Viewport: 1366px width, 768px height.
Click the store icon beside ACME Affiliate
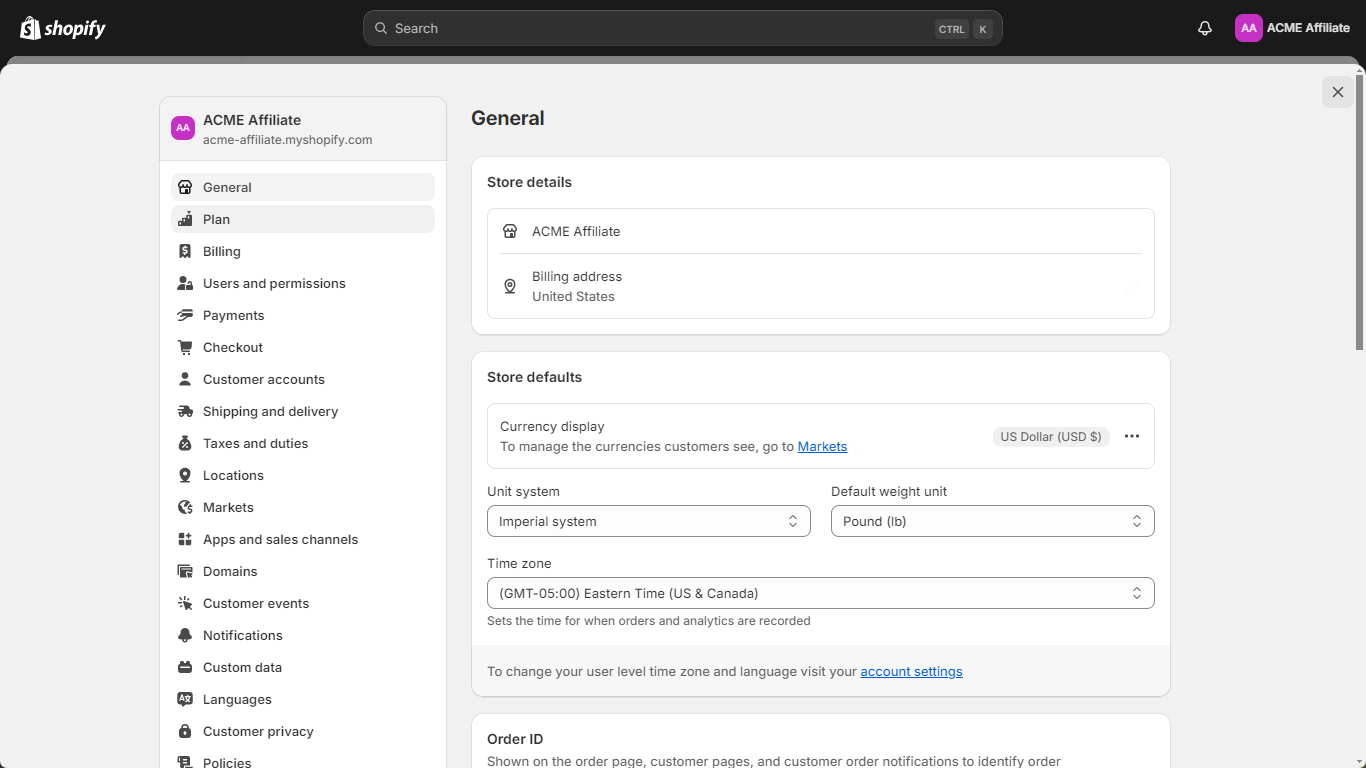510,231
